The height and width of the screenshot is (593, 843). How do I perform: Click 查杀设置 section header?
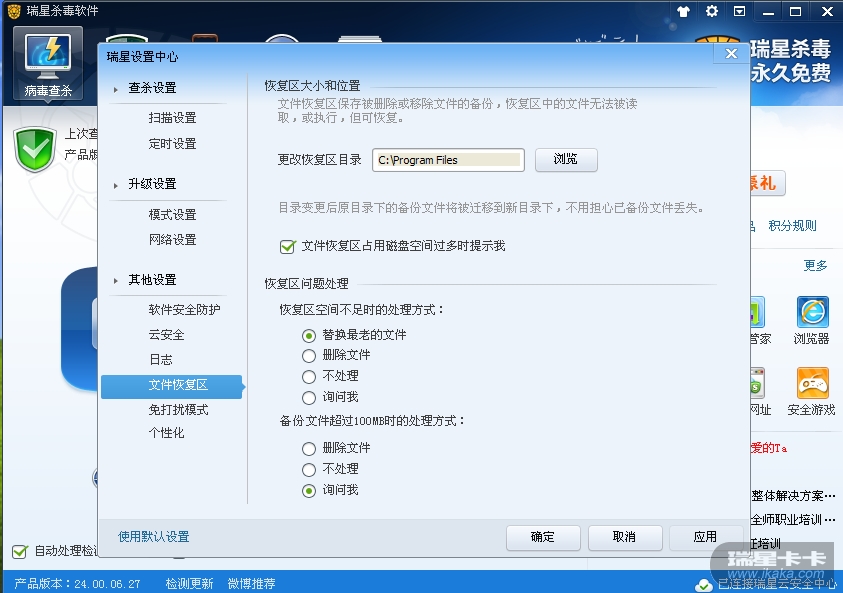tap(152, 88)
